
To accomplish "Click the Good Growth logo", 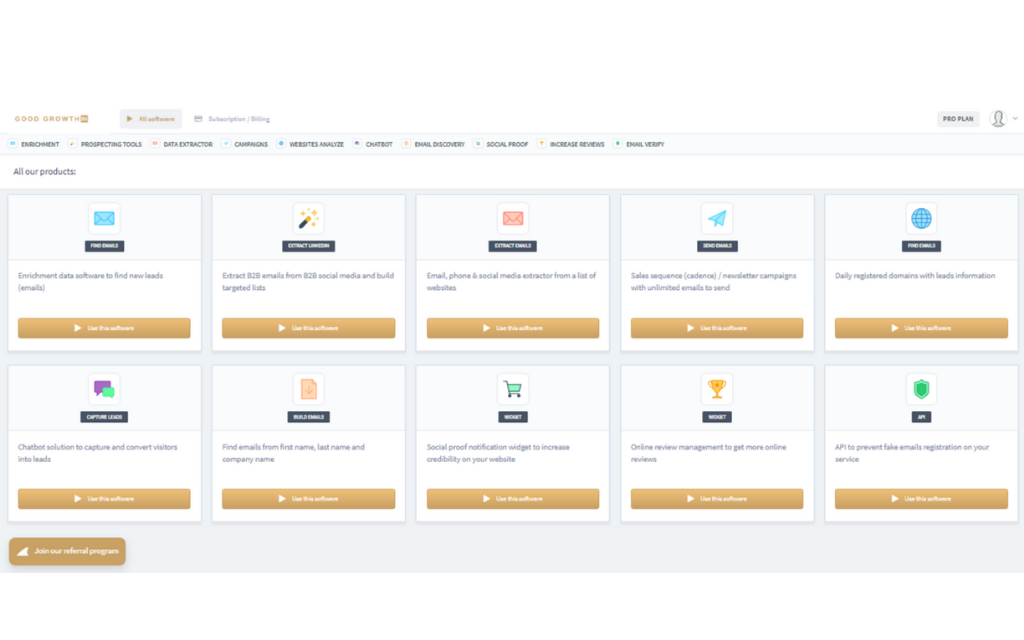I will click(x=52, y=119).
